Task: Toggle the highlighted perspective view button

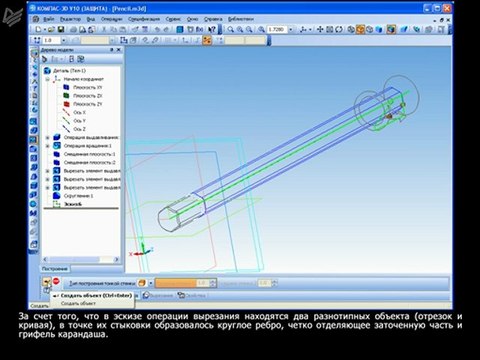Action: (391, 30)
